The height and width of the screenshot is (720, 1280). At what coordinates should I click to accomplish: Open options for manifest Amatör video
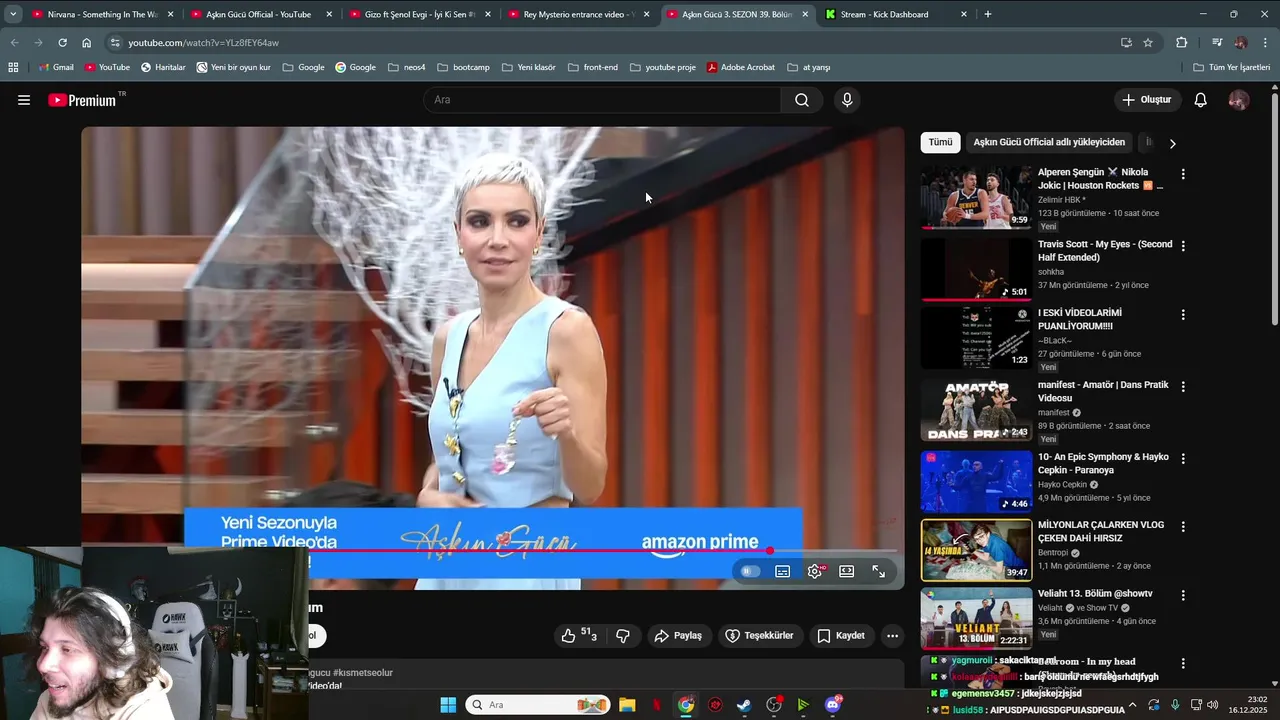pyautogui.click(x=1183, y=386)
